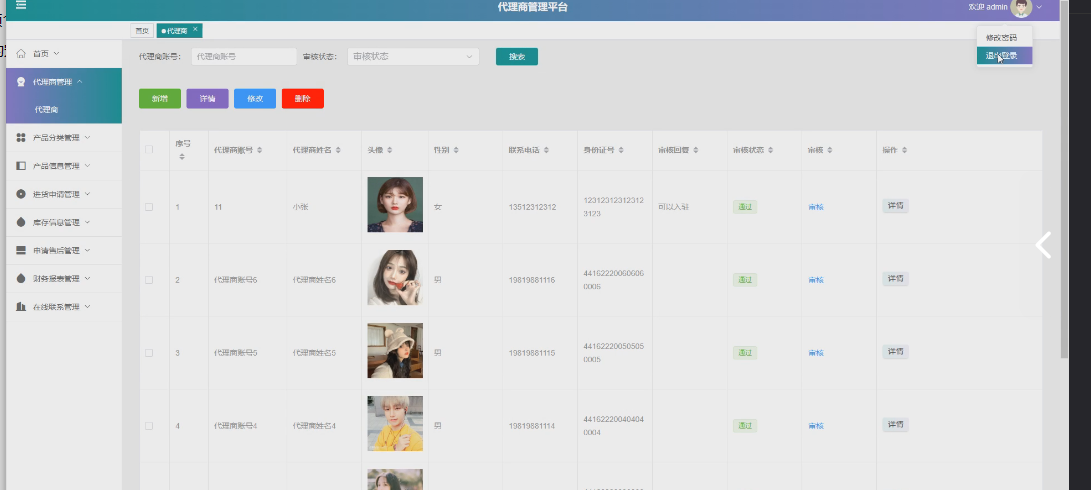Image resolution: width=1091 pixels, height=490 pixels.
Task: Choose 退出登录 from the user menu
Action: [x=1004, y=56]
